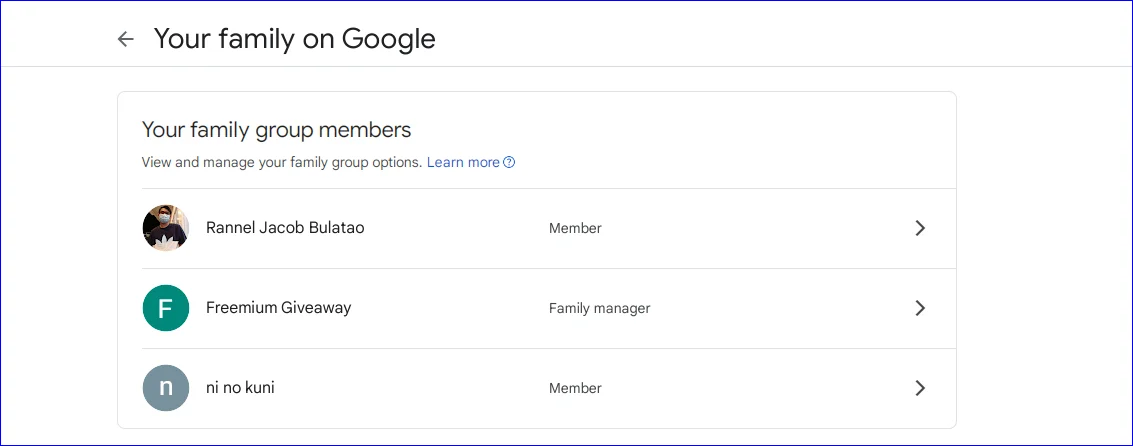Click the help question mark icon
The height and width of the screenshot is (446, 1133).
509,162
